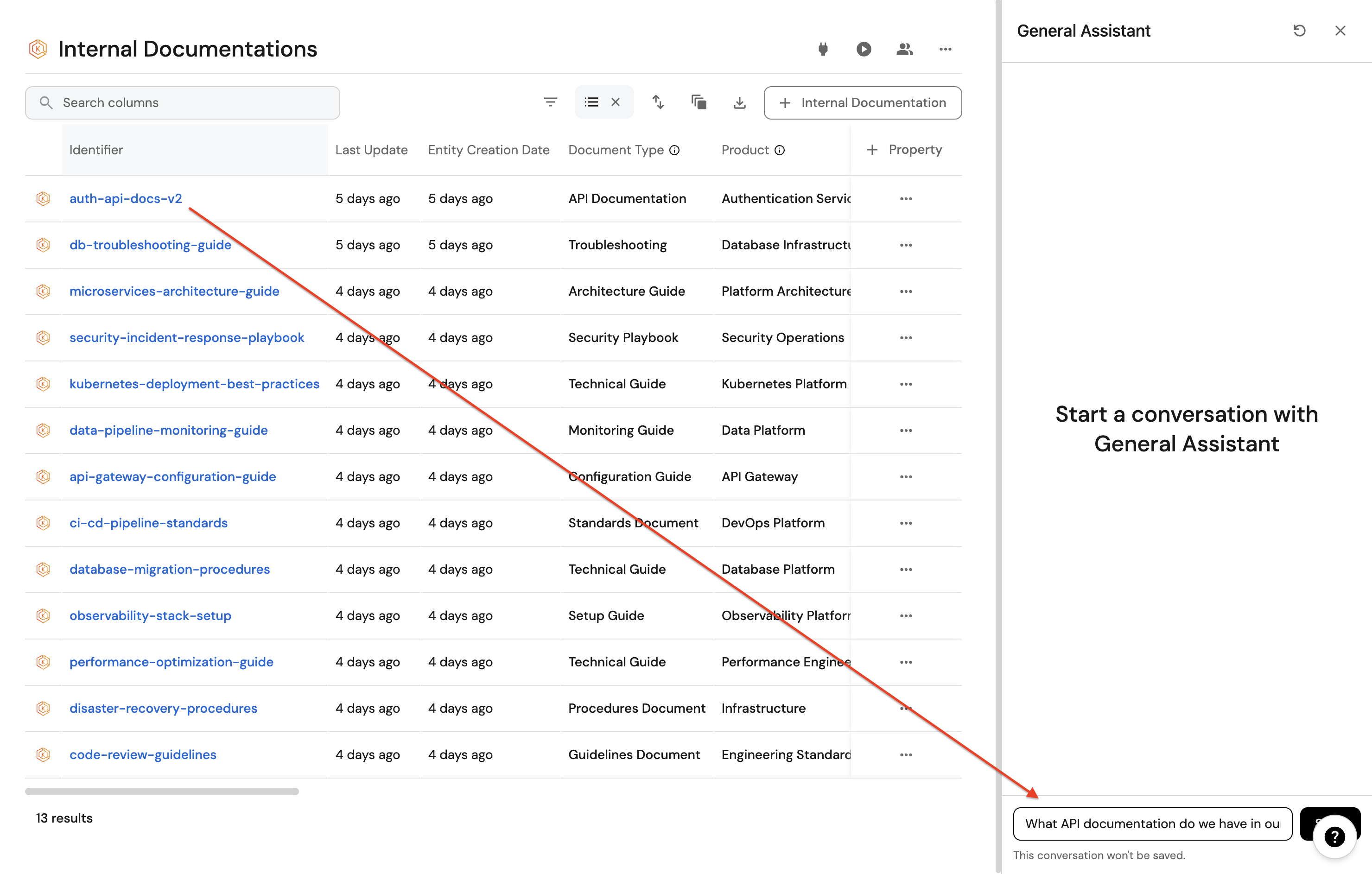Open the page's three-dot more menu
The width and height of the screenshot is (1372, 874).
(x=945, y=49)
